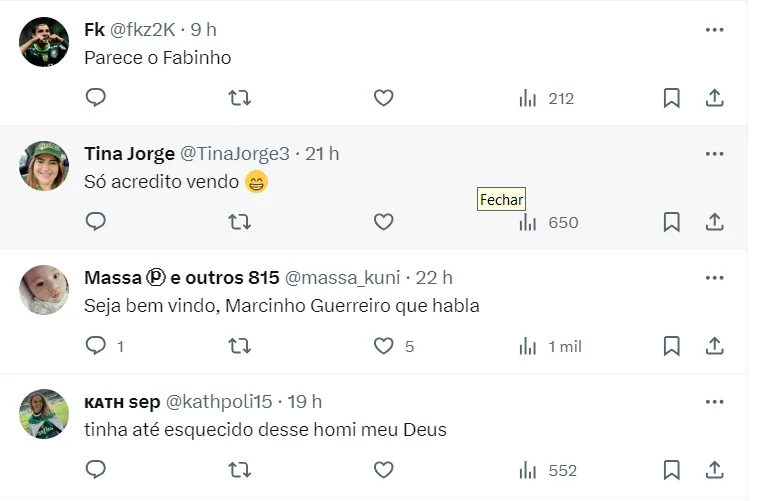776x501 pixels.
Task: Bookmark Fk's Fabinho tweet
Action: click(x=672, y=98)
